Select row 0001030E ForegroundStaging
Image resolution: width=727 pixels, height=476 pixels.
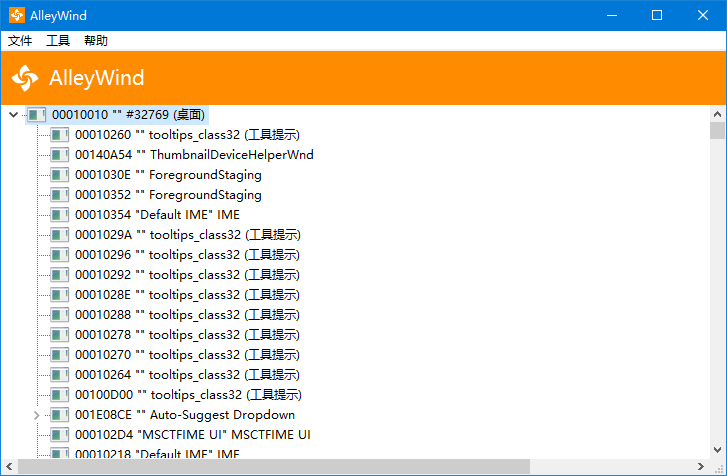point(168,175)
